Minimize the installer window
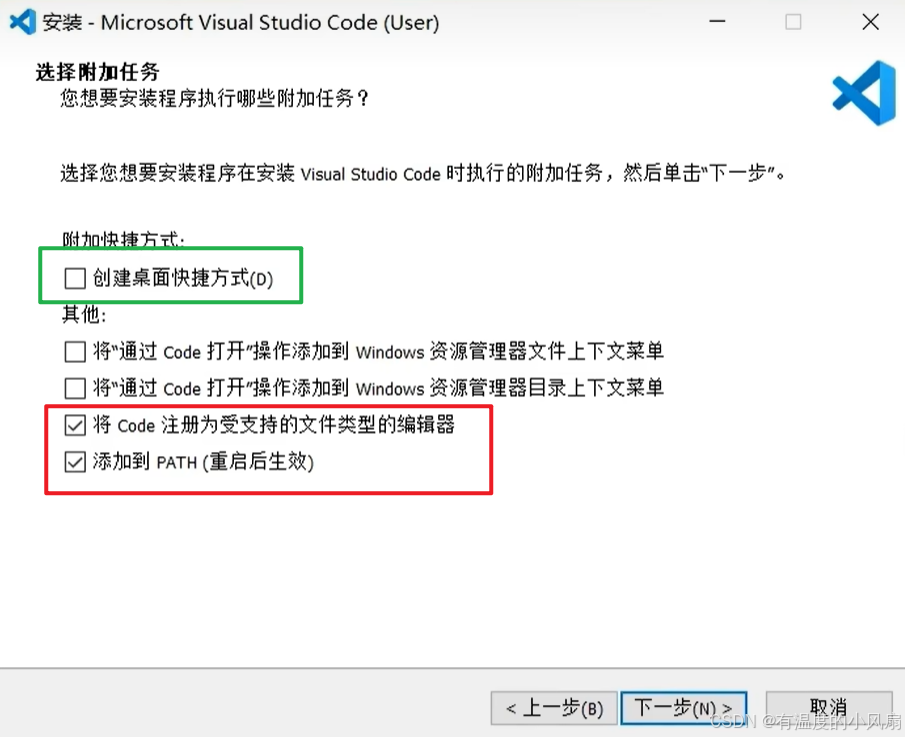The height and width of the screenshot is (737, 905). 717,22
